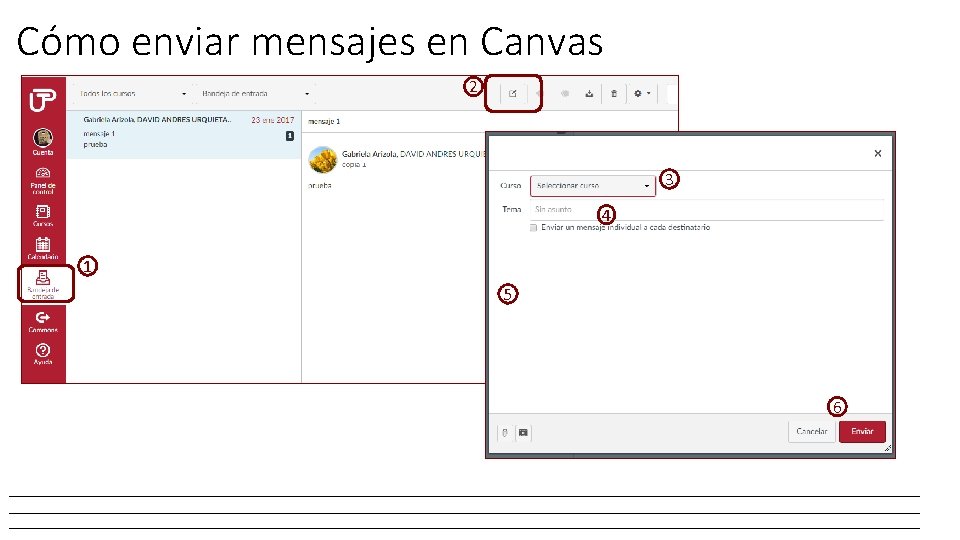Click the greyed-out reply arrow icon
960x540 pixels.
click(539, 94)
